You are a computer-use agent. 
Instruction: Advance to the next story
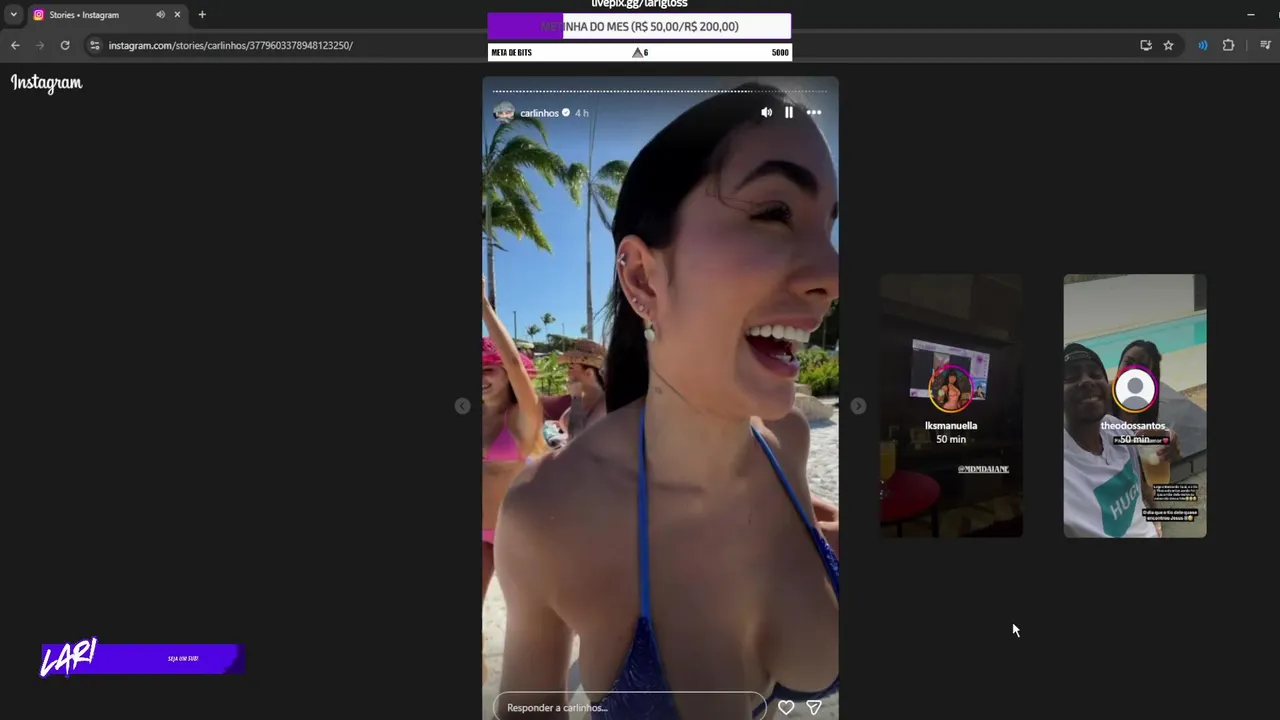[x=858, y=406]
